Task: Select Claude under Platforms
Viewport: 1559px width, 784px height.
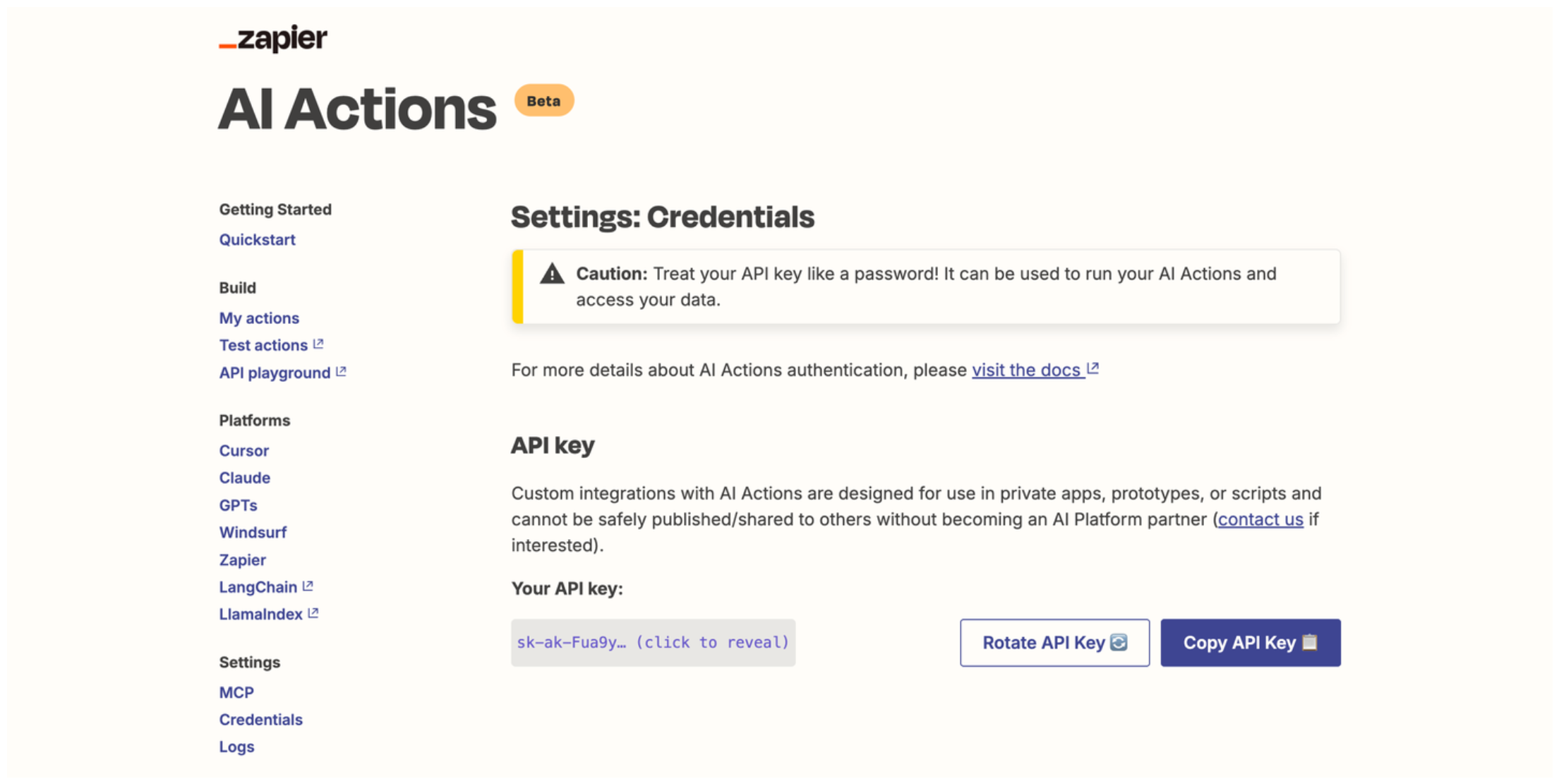Action: 244,478
